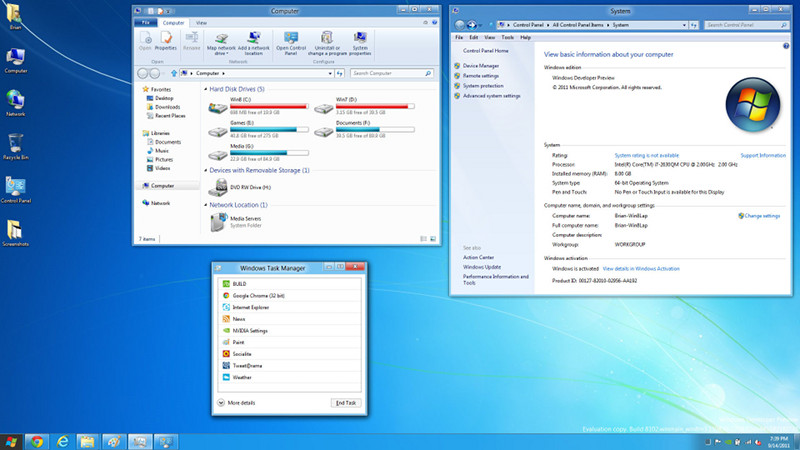The width and height of the screenshot is (800, 450).
Task: Open Edit menu in System window
Action: click(x=473, y=37)
